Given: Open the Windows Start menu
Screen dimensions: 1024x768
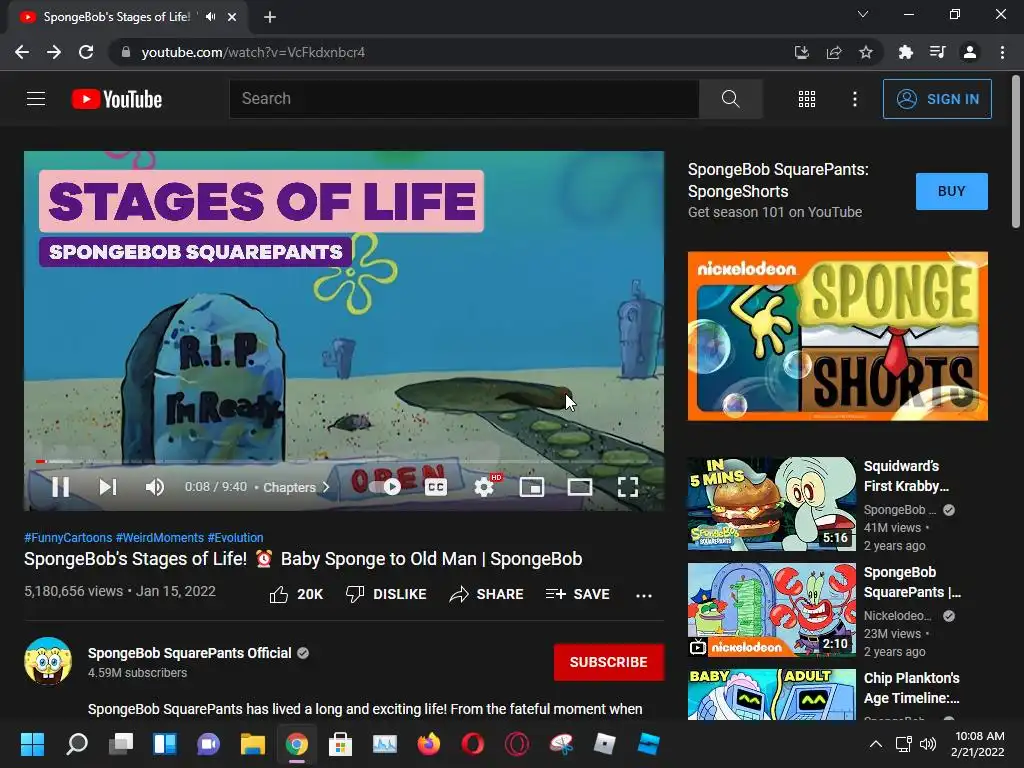Looking at the screenshot, I should click(33, 744).
